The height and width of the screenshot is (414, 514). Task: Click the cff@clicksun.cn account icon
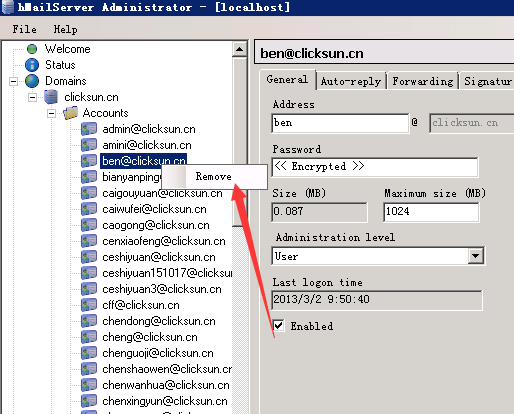click(x=89, y=305)
